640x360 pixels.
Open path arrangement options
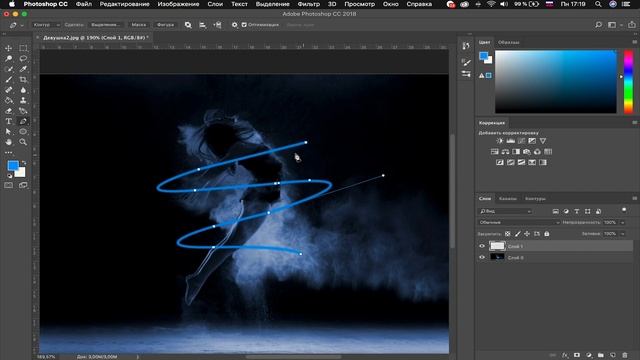coord(217,25)
